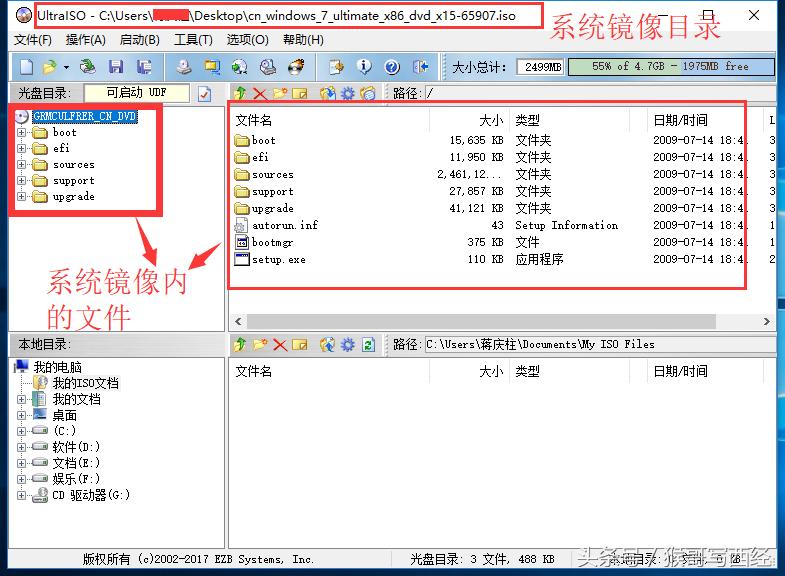Click gear properties icon in local toolbar

347,344
